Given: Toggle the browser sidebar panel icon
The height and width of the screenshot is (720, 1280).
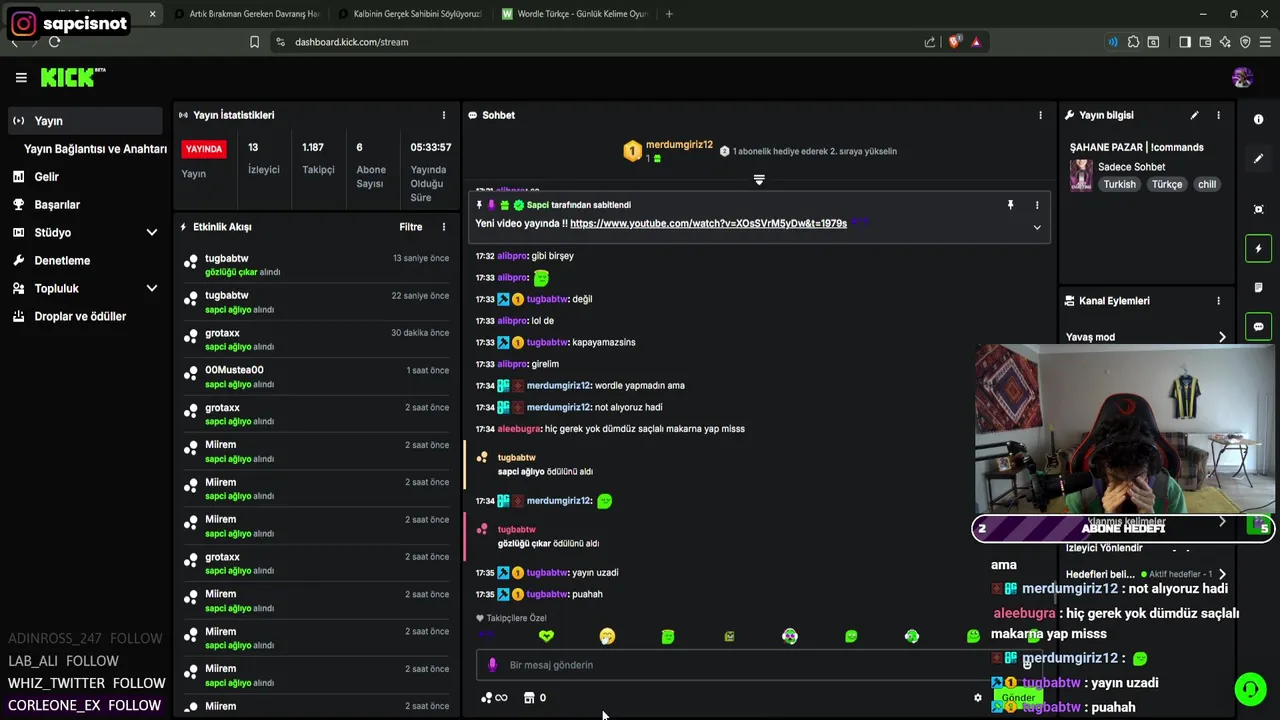Looking at the screenshot, I should 1185,42.
